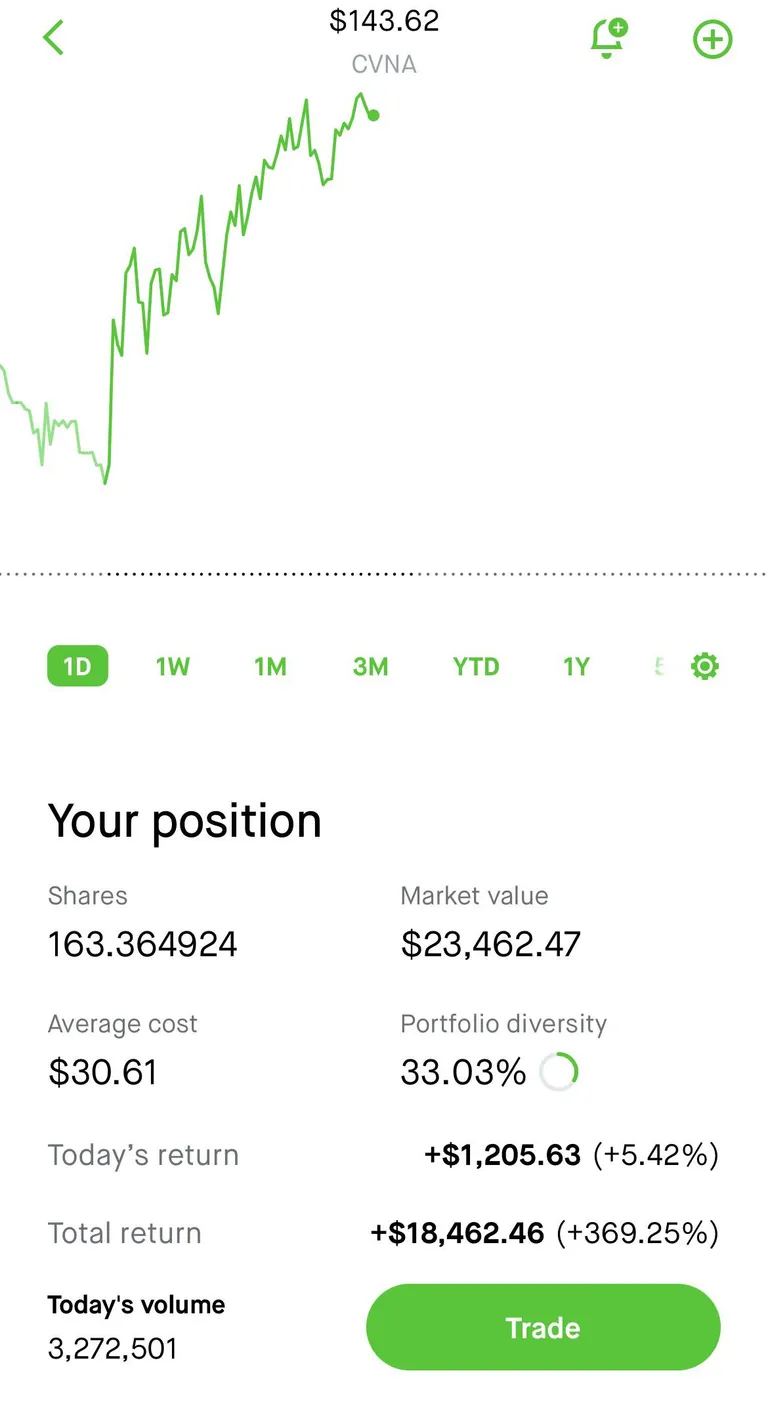Switch chart to 1M range
Viewport: 768px width, 1411px height.
point(270,667)
